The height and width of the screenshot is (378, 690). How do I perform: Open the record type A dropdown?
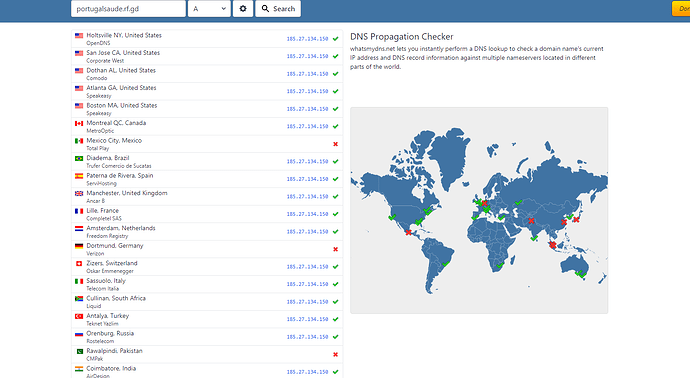[209, 8]
